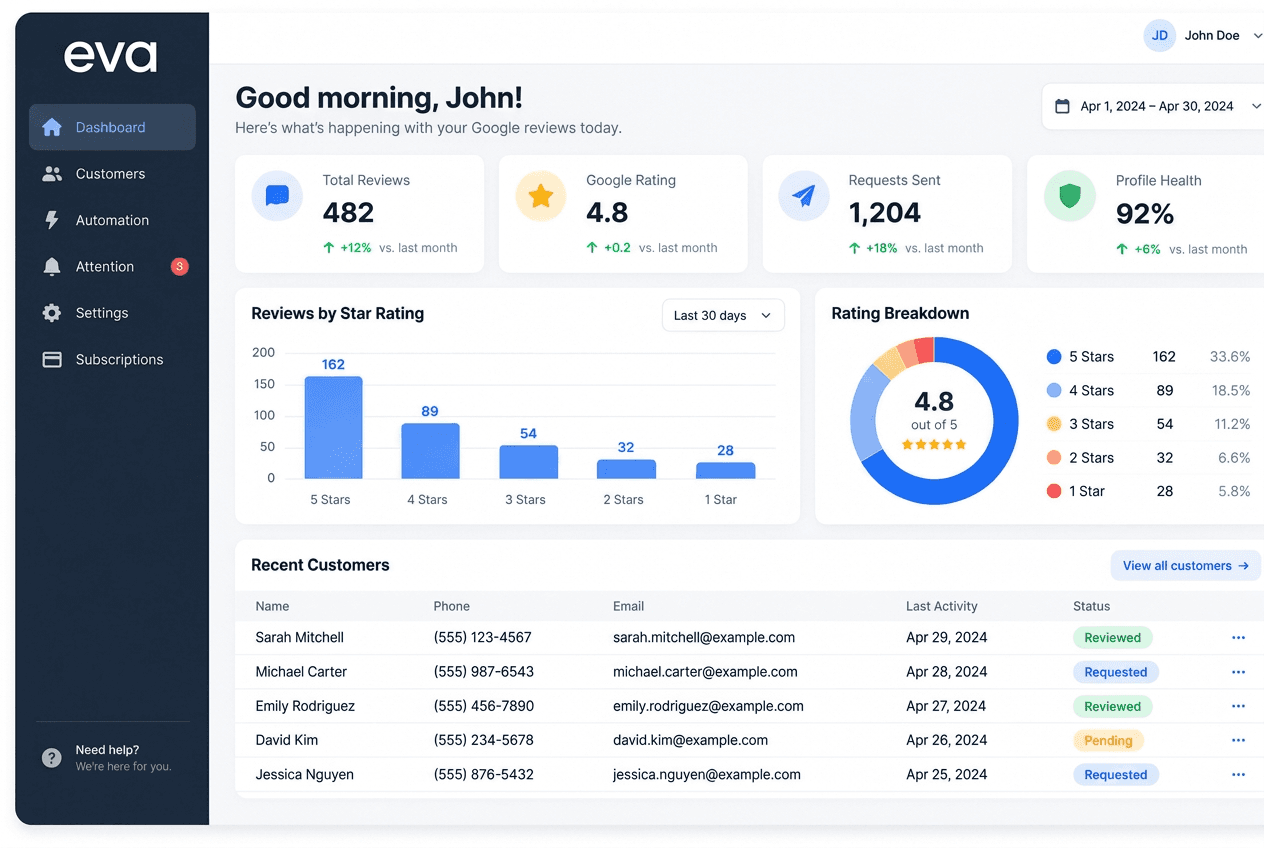Click the 1,204 Requests Sent value
The image size is (1264, 848).
click(885, 213)
